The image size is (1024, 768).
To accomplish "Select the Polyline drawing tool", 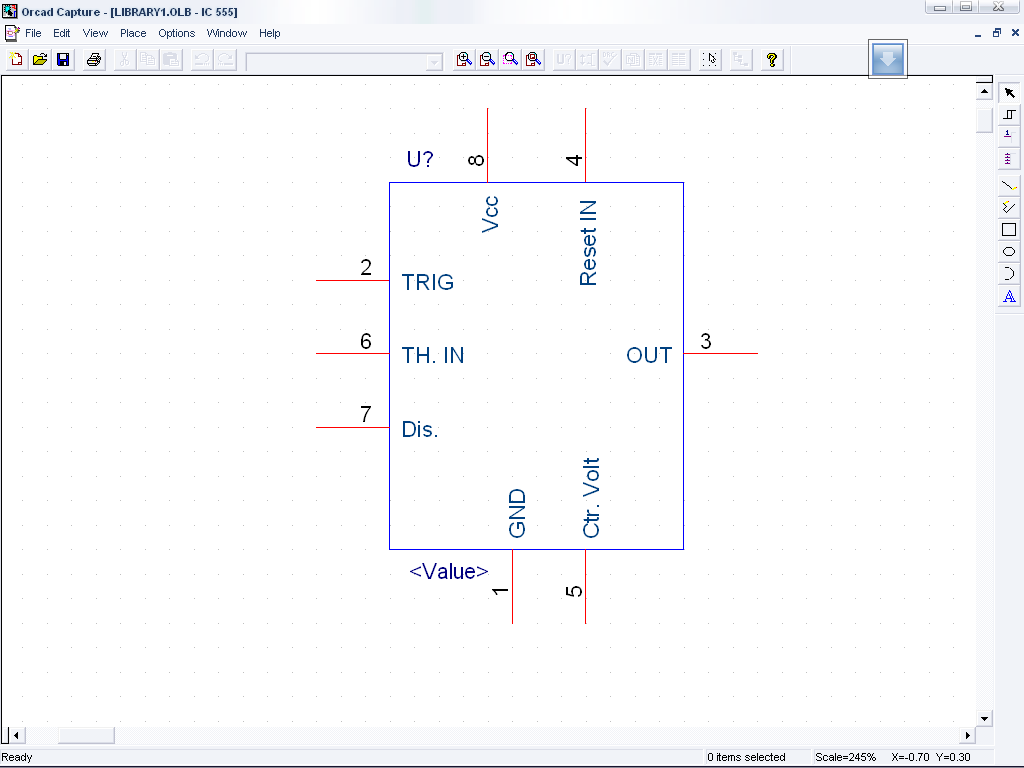I will [1009, 207].
